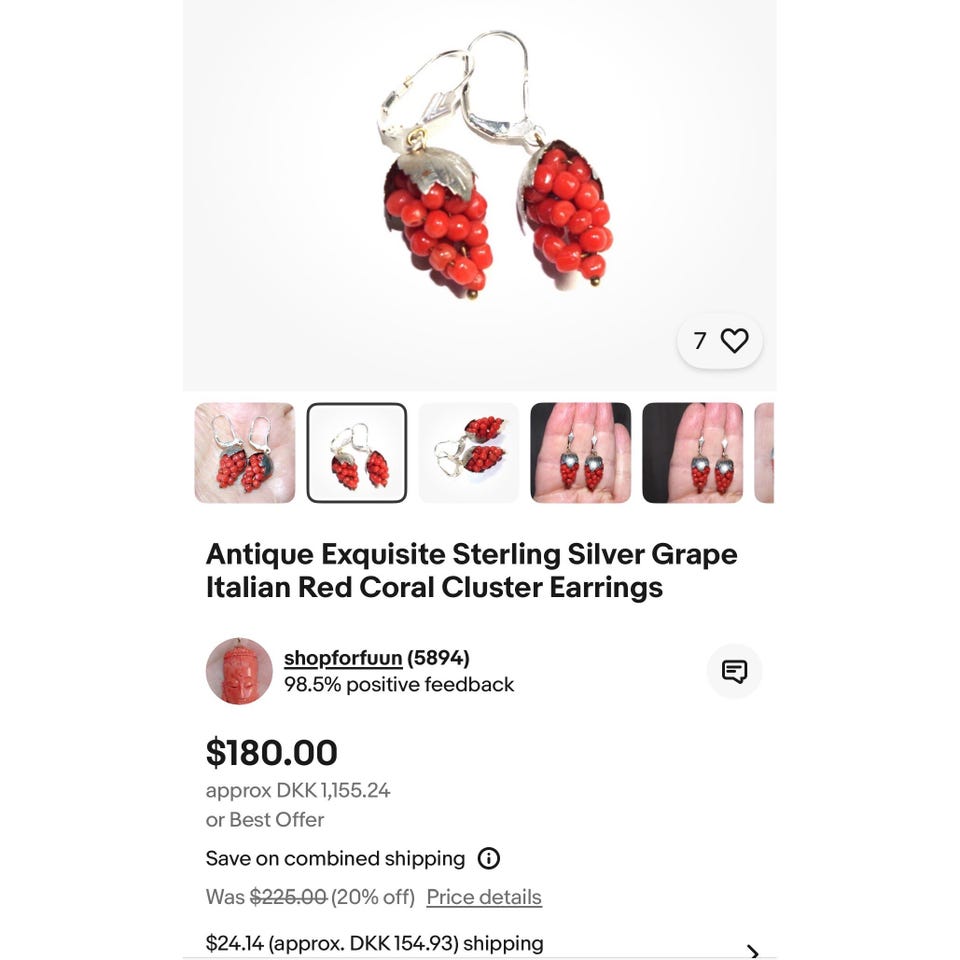960x960 pixels.
Task: View fifth thumbnail on dark background
Action: pos(692,452)
